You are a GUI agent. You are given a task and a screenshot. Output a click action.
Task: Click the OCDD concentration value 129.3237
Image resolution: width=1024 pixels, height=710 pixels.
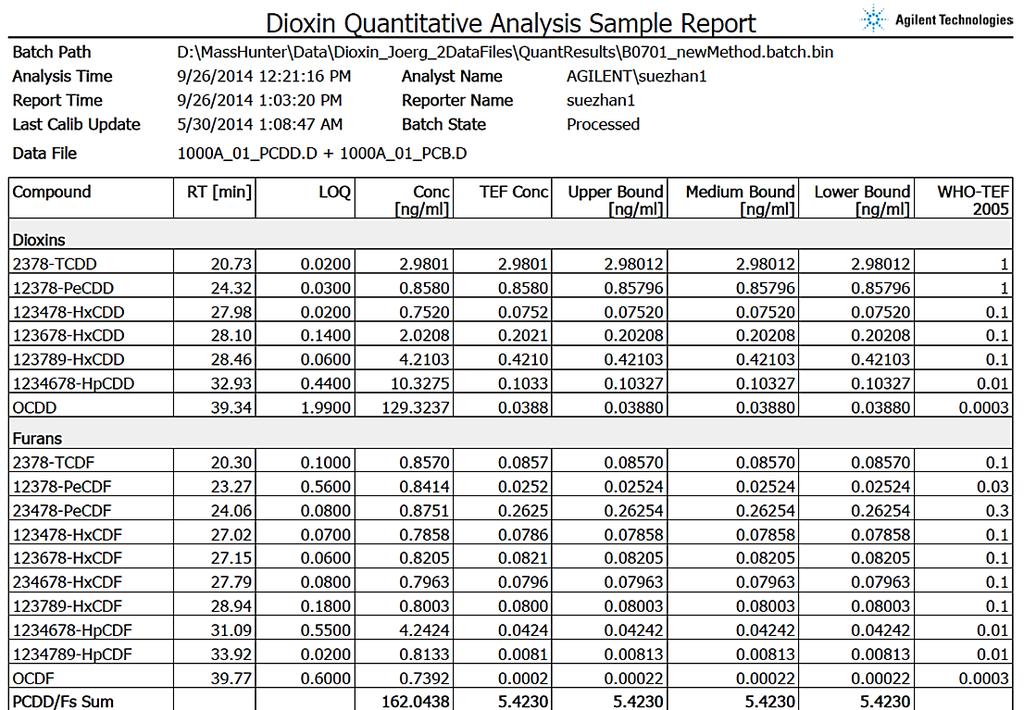pos(415,408)
